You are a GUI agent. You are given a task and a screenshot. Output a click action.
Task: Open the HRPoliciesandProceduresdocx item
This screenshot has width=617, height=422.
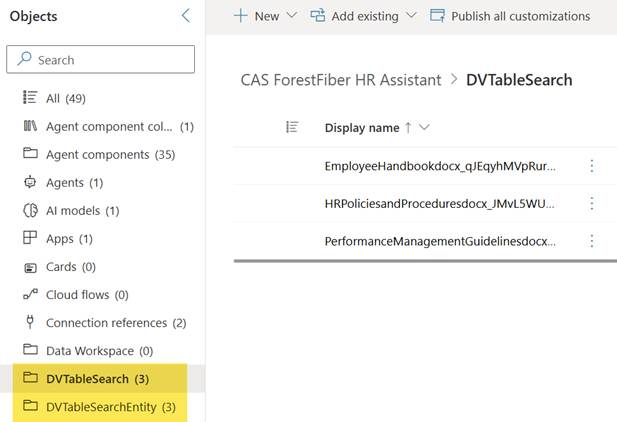440,203
